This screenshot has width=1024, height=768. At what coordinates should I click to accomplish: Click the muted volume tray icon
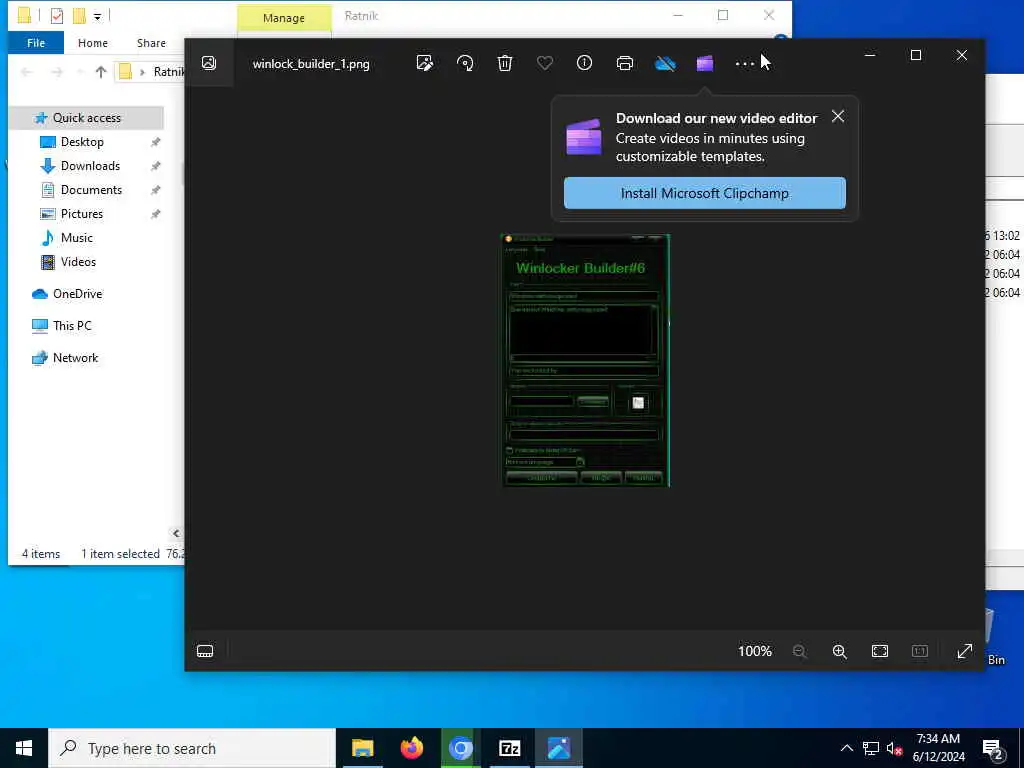click(894, 748)
